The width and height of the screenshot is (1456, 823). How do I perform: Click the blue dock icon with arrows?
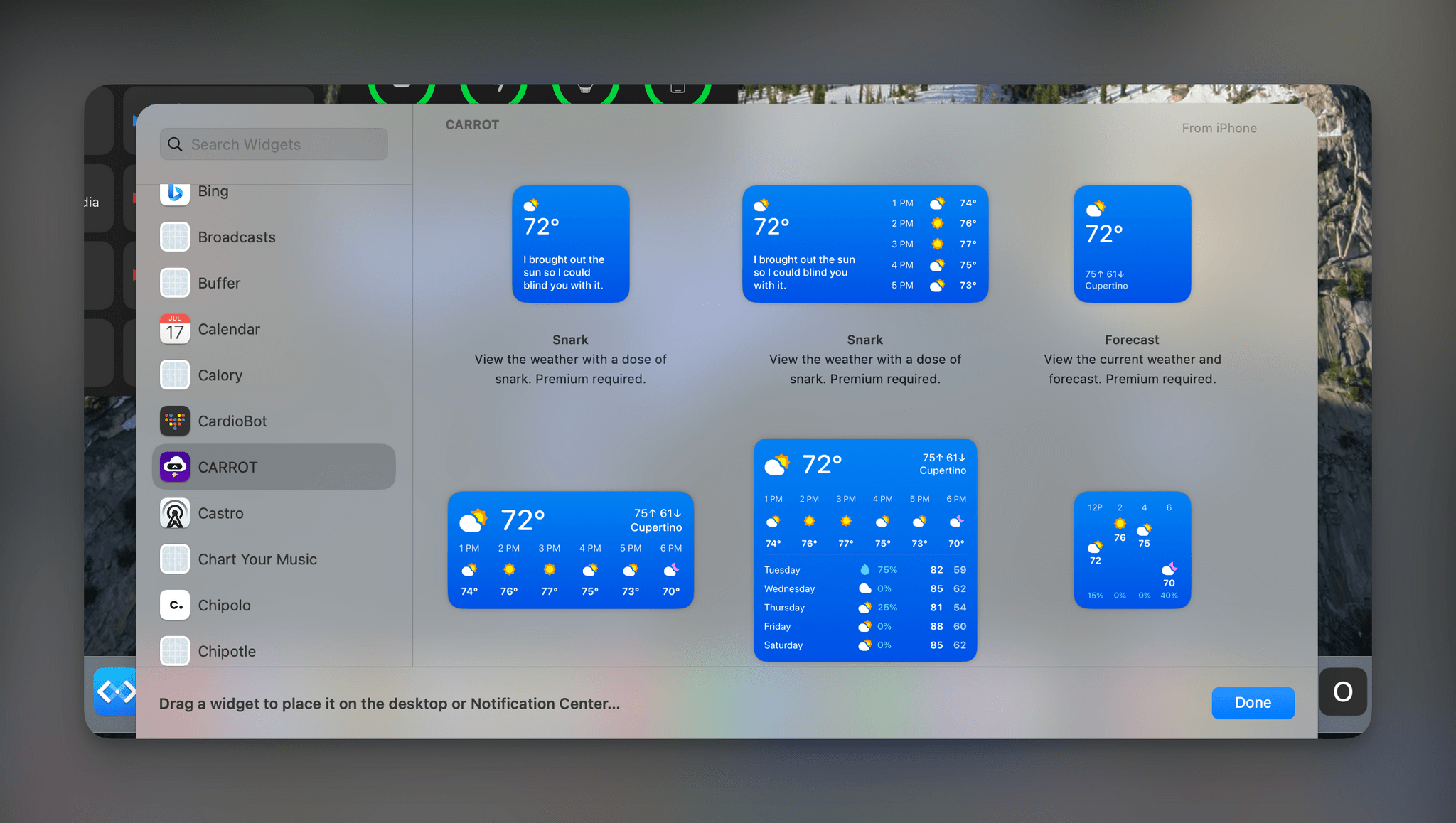pyautogui.click(x=115, y=691)
